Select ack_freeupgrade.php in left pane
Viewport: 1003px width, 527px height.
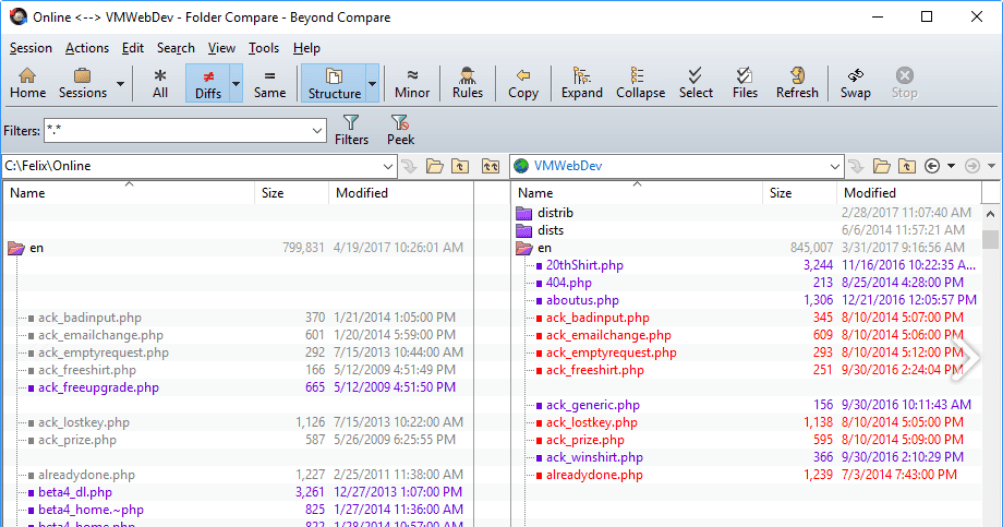click(98, 388)
